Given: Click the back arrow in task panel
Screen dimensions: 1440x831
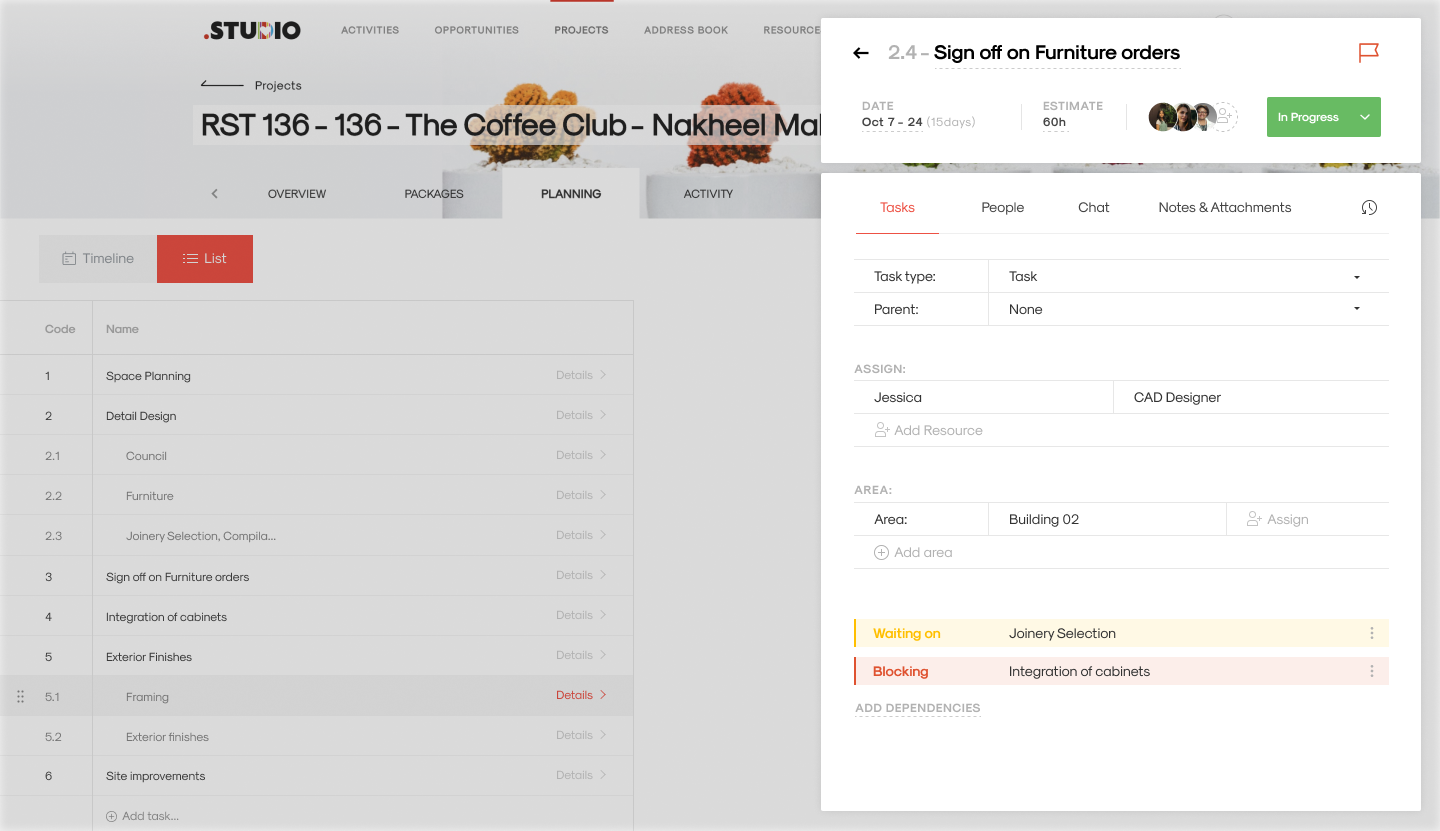Looking at the screenshot, I should pos(861,53).
